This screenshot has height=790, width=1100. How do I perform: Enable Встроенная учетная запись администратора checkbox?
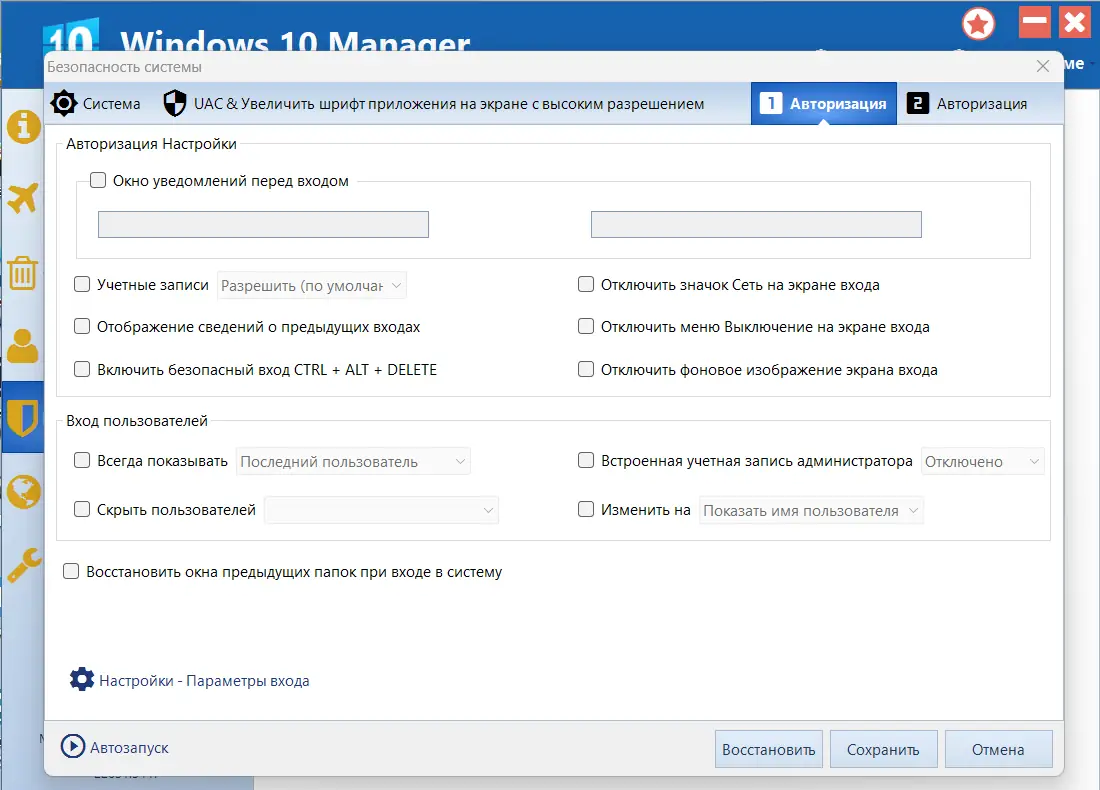[x=586, y=460]
